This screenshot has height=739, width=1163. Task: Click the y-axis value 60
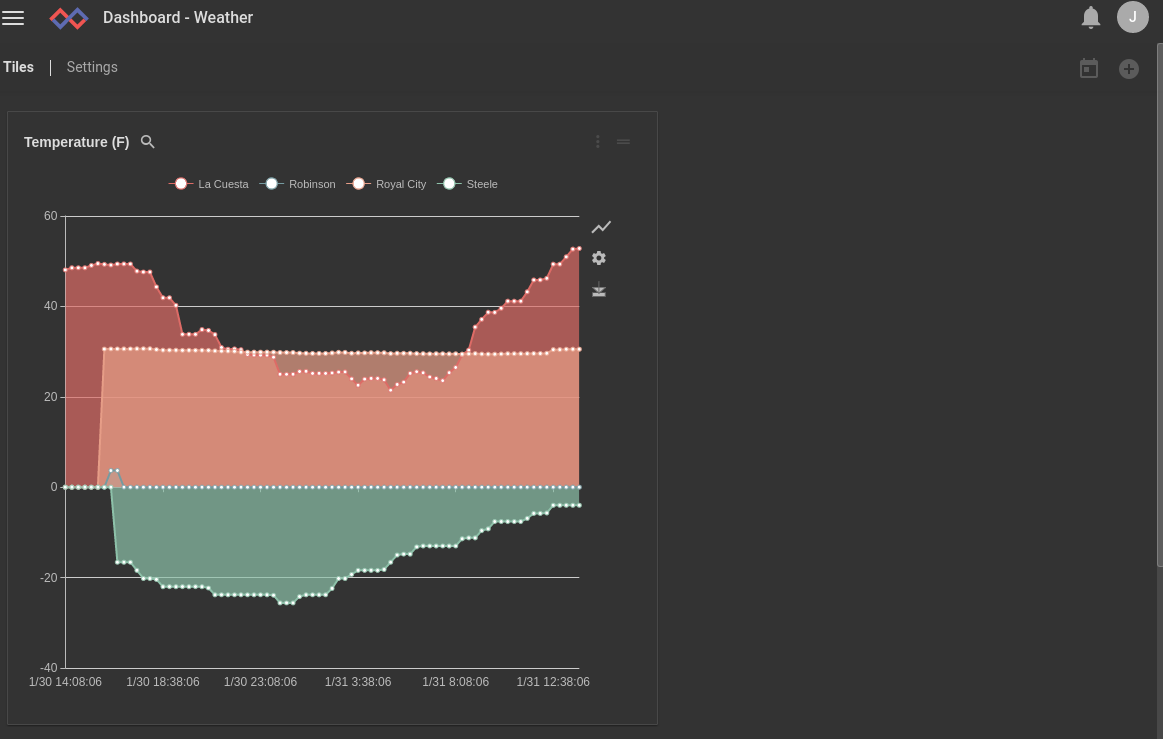click(50, 216)
